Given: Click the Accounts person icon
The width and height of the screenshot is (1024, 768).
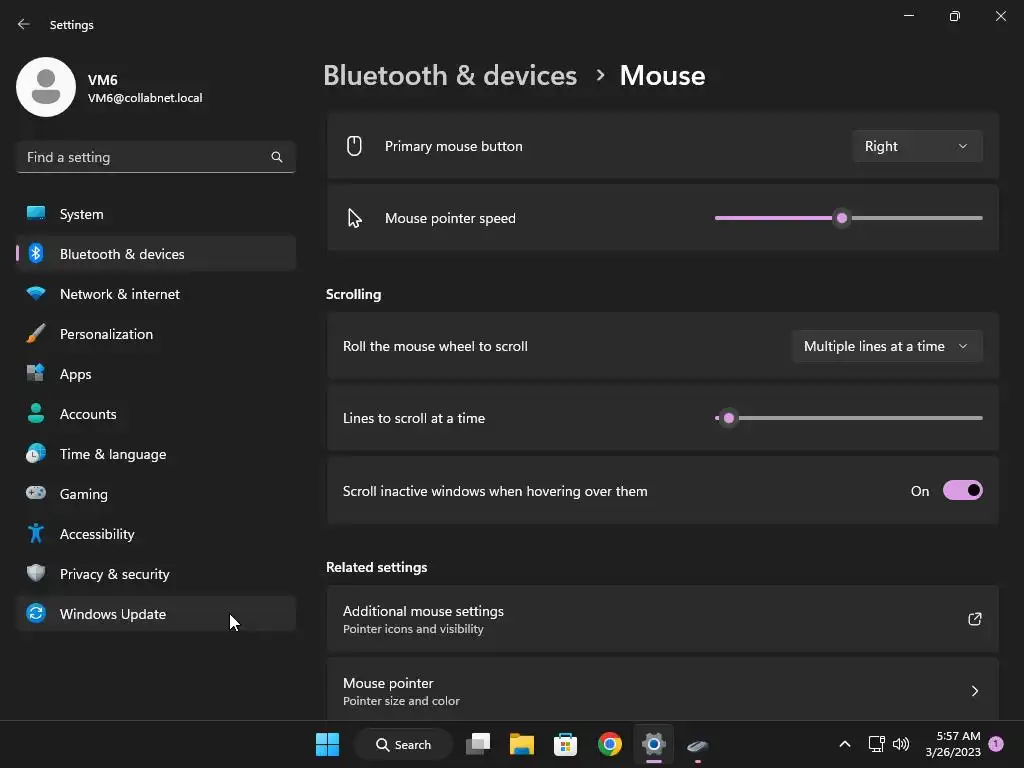Looking at the screenshot, I should tap(36, 413).
